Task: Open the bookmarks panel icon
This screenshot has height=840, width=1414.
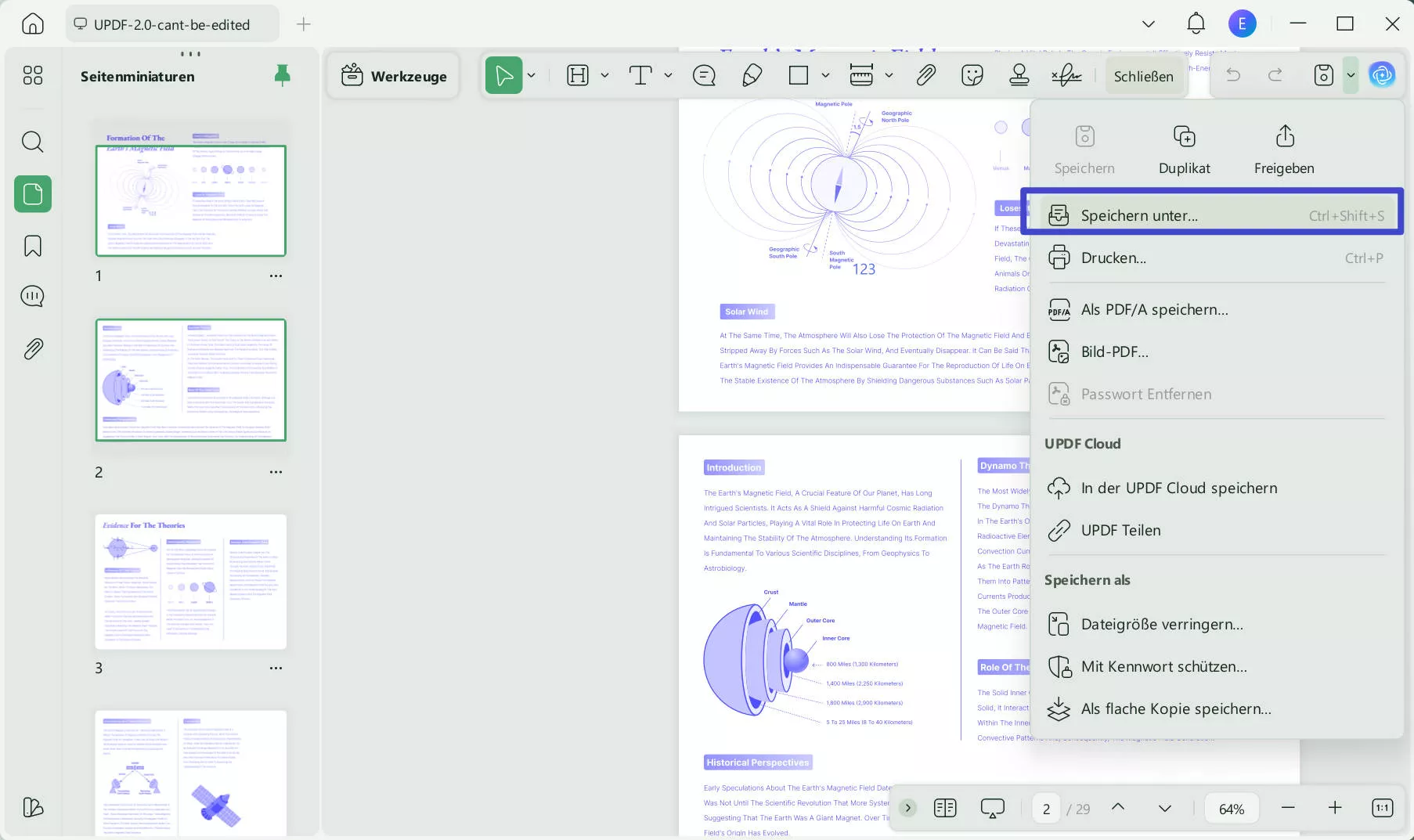Action: (x=32, y=246)
